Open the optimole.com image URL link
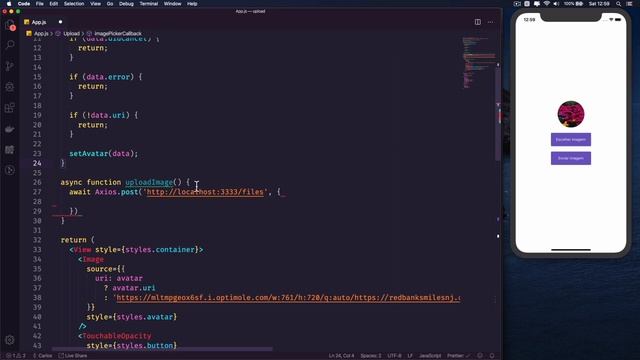The width and height of the screenshot is (640, 360). point(288,298)
